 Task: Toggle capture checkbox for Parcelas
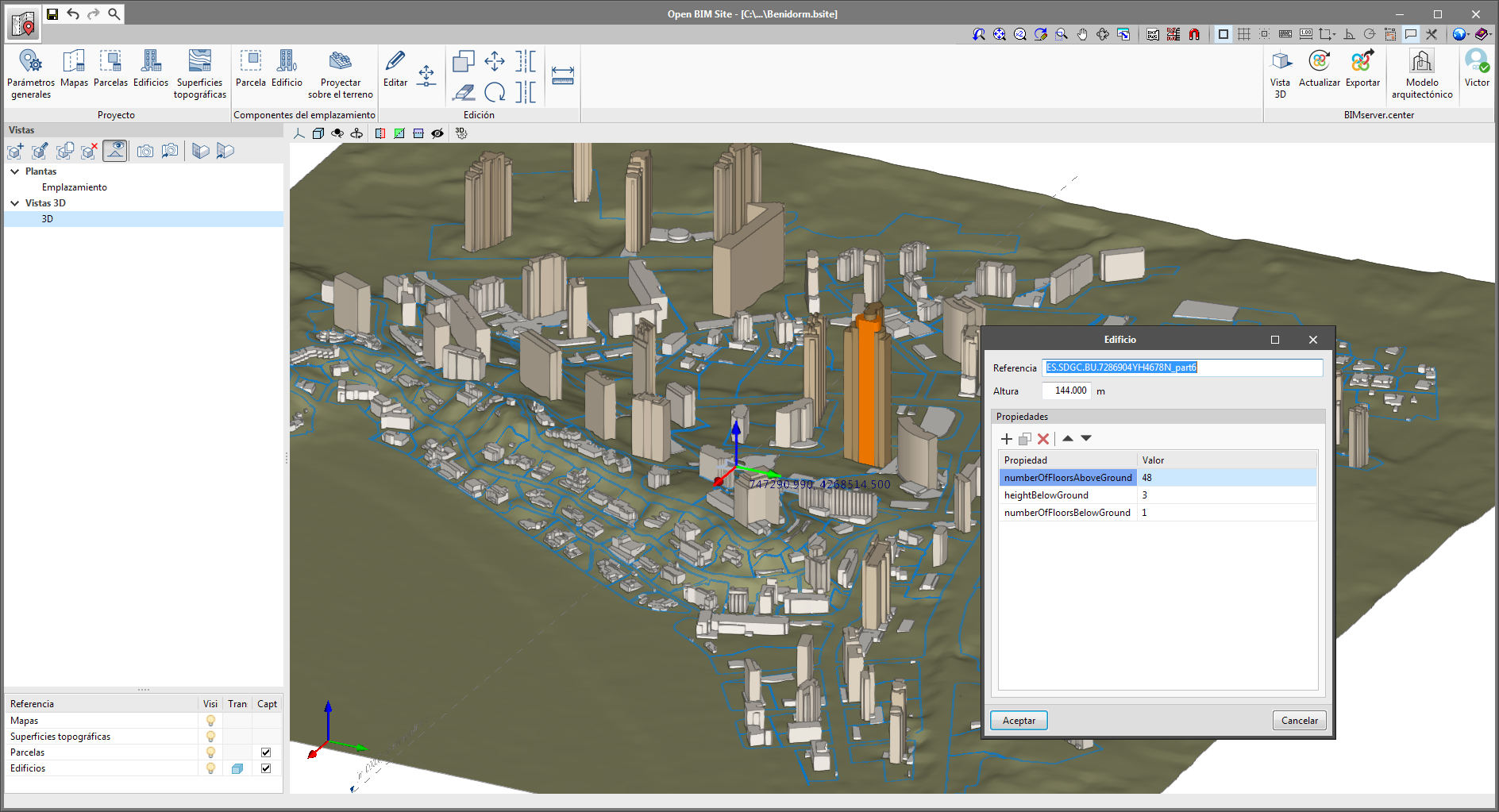click(266, 752)
